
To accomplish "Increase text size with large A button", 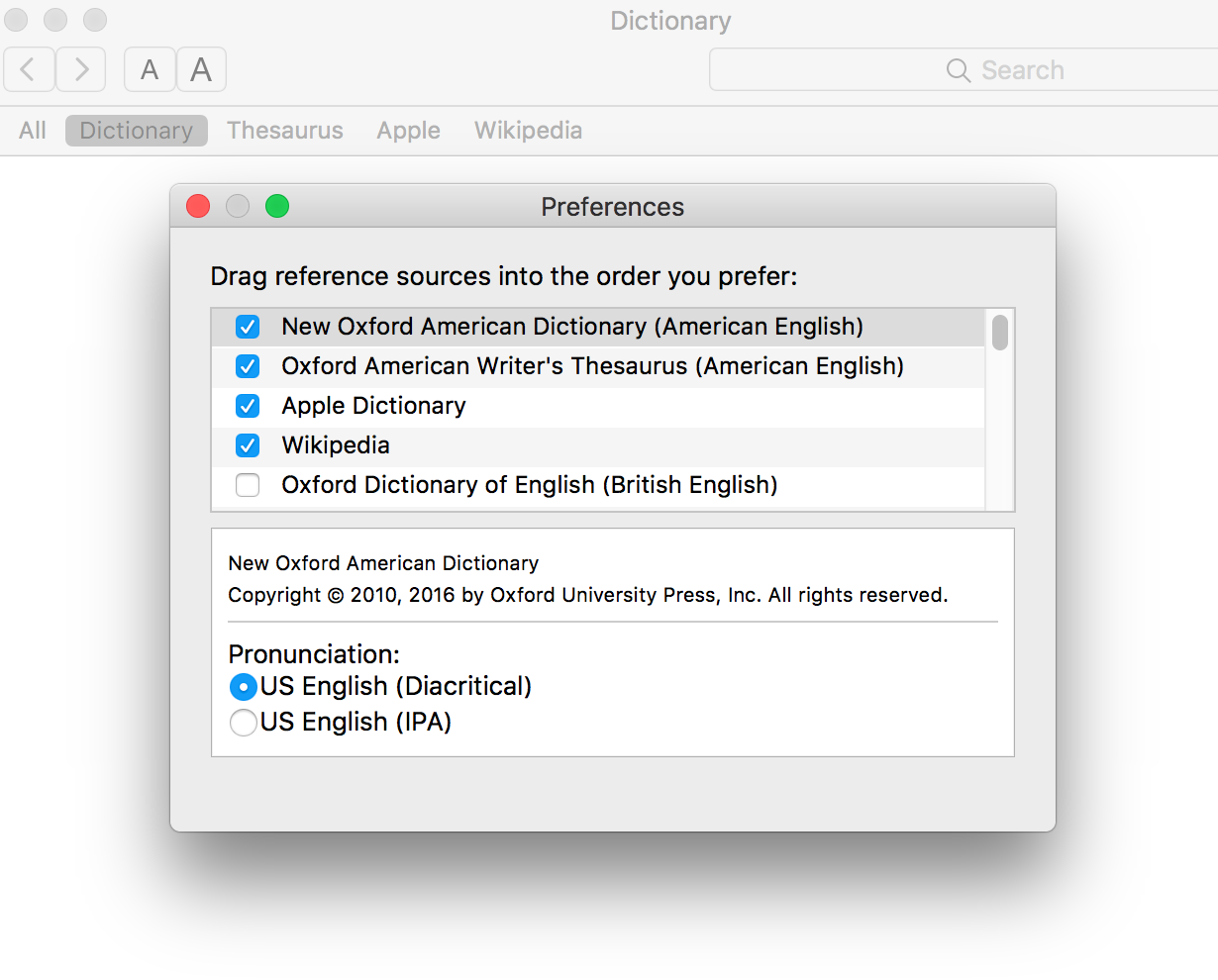I will point(201,69).
